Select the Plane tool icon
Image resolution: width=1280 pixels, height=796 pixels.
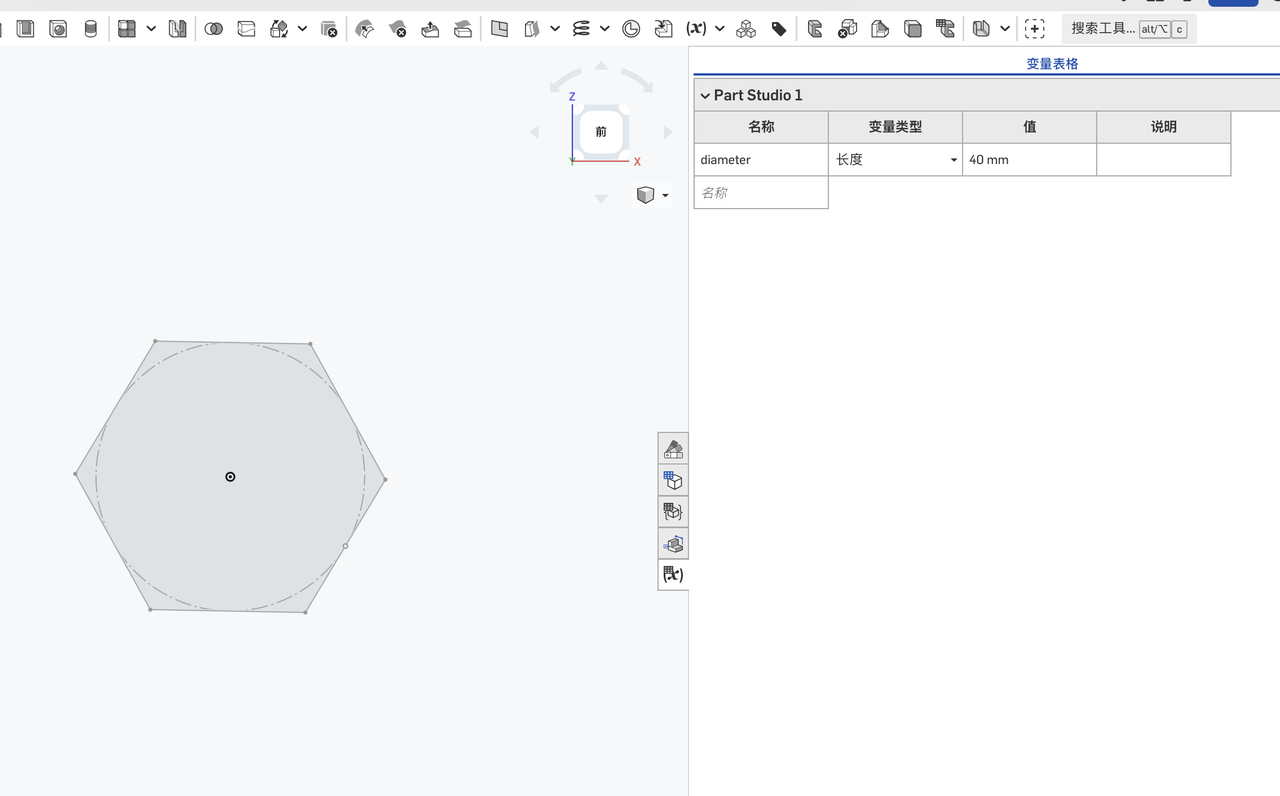tap(499, 29)
